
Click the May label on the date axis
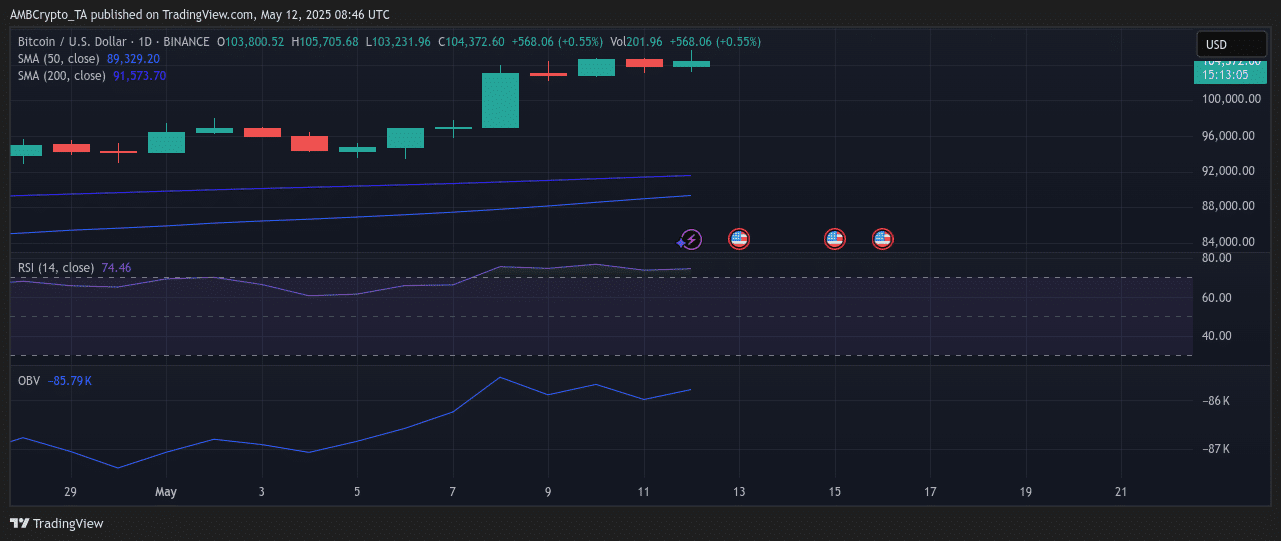coord(166,492)
